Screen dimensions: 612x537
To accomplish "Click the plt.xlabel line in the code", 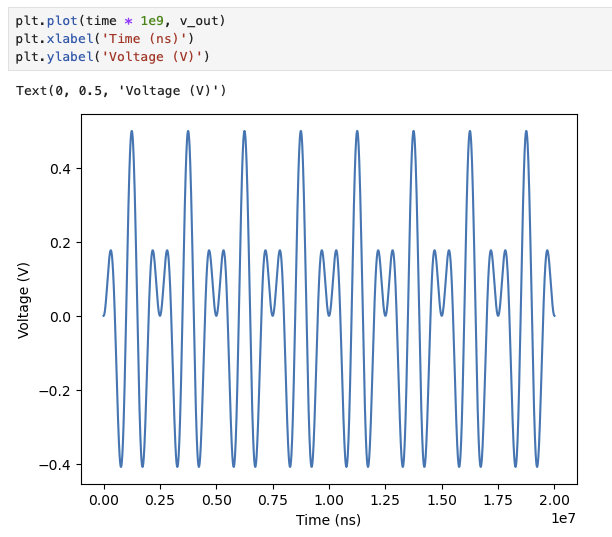I will point(111,39).
